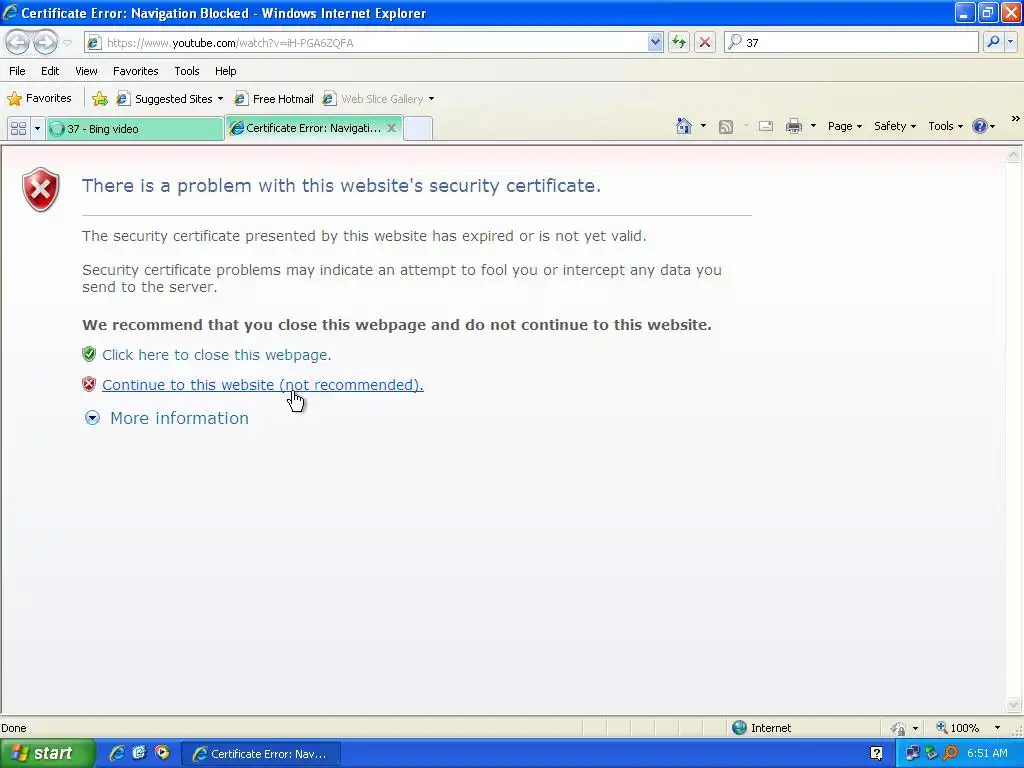Viewport: 1024px width, 768px height.
Task: Click the red shield error icon
Action: pos(40,189)
